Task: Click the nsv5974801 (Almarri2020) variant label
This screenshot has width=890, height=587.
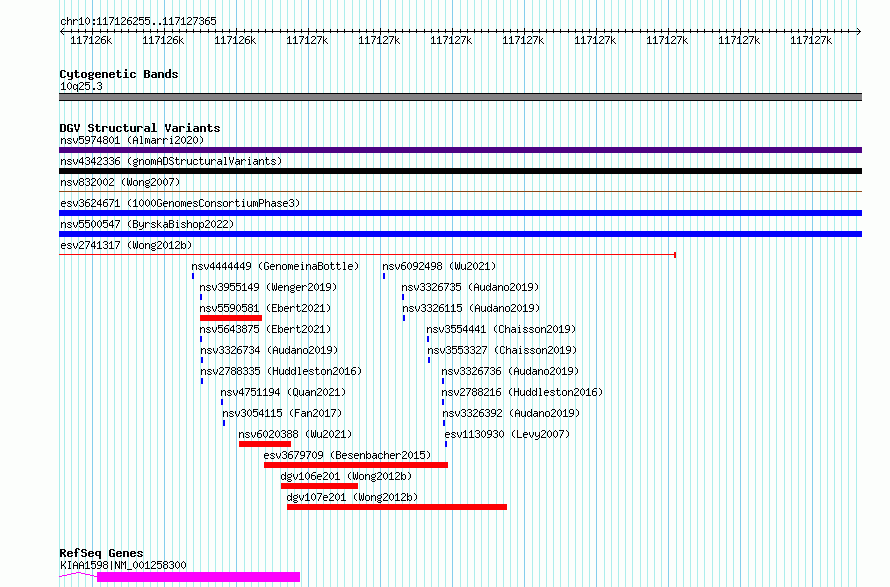Action: 132,140
